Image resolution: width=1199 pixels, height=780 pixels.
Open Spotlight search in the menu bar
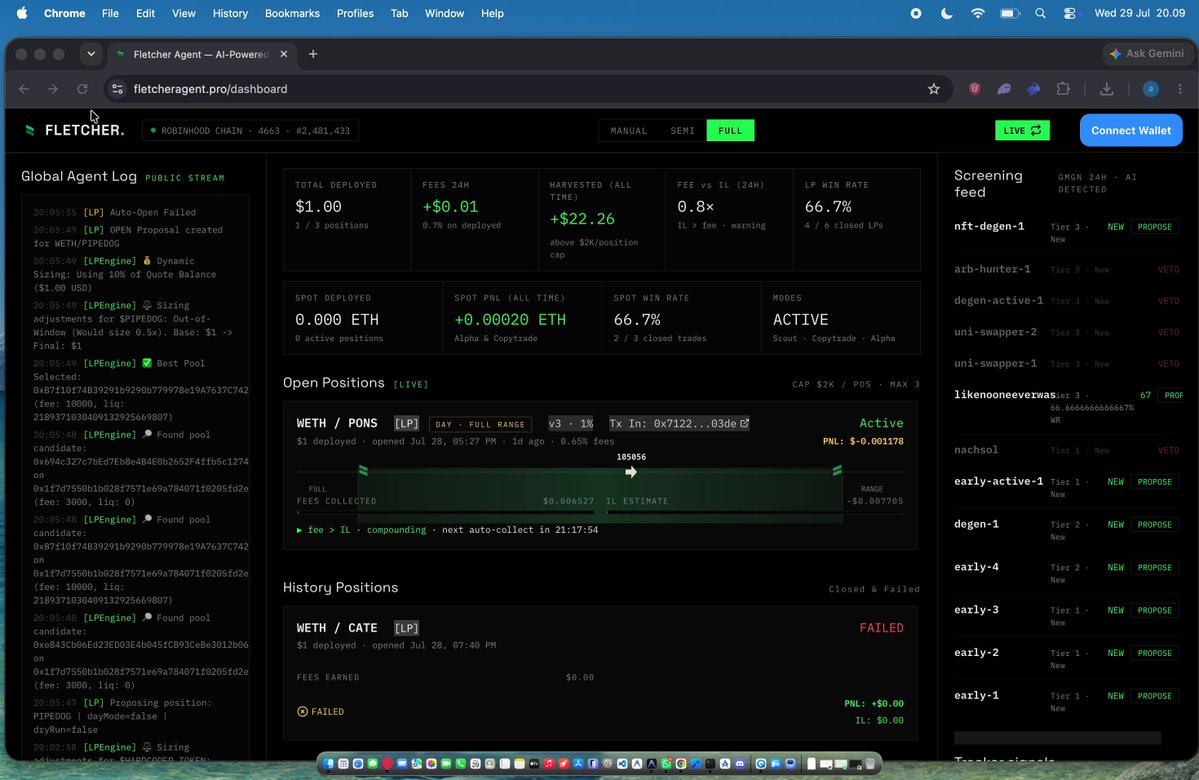point(1040,13)
